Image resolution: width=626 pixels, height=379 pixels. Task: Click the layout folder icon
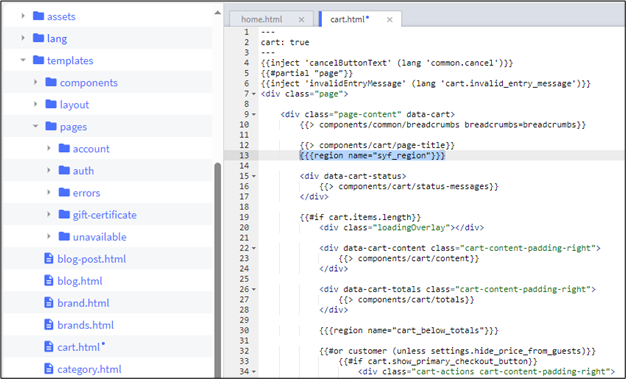(x=51, y=104)
